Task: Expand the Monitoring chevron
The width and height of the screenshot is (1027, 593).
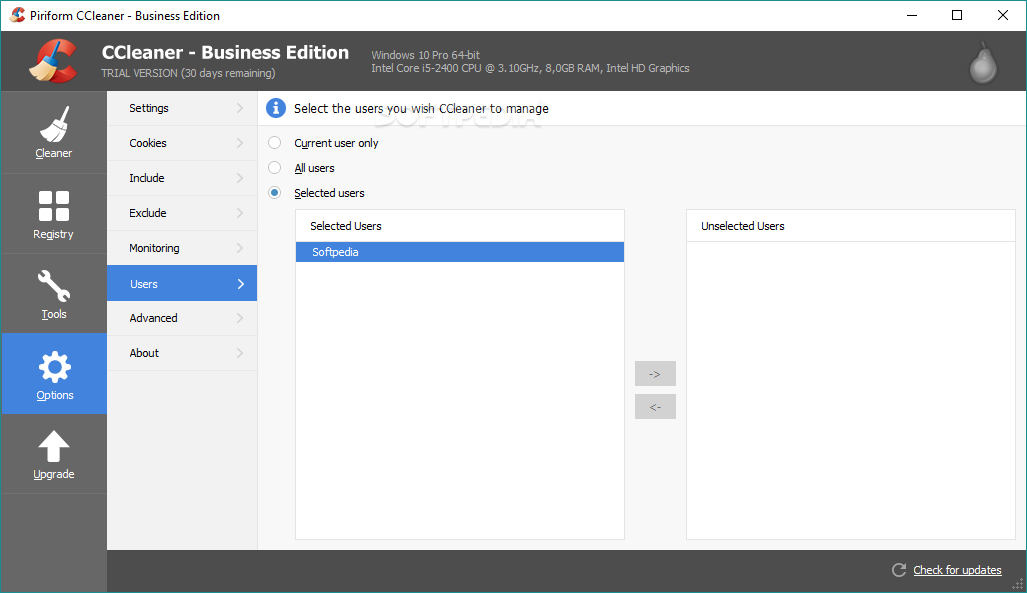Action: [240, 248]
